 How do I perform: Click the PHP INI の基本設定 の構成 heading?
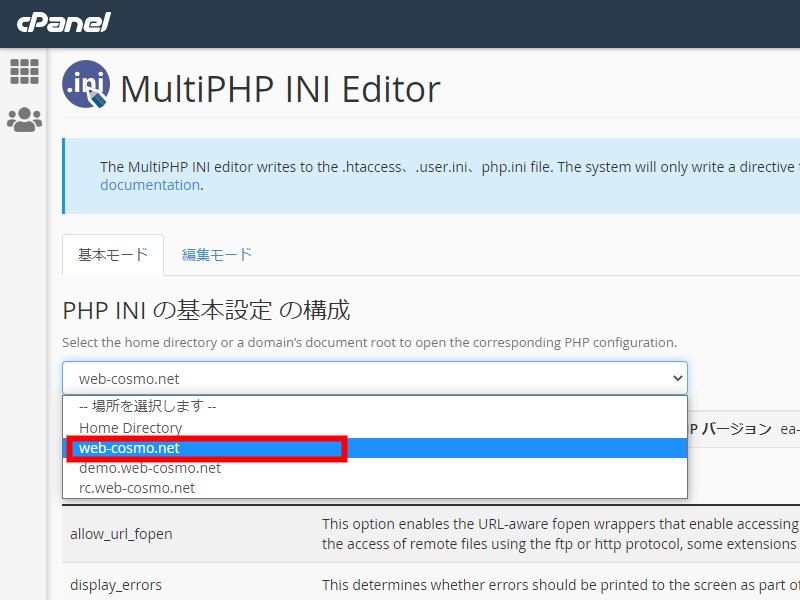click(x=206, y=310)
